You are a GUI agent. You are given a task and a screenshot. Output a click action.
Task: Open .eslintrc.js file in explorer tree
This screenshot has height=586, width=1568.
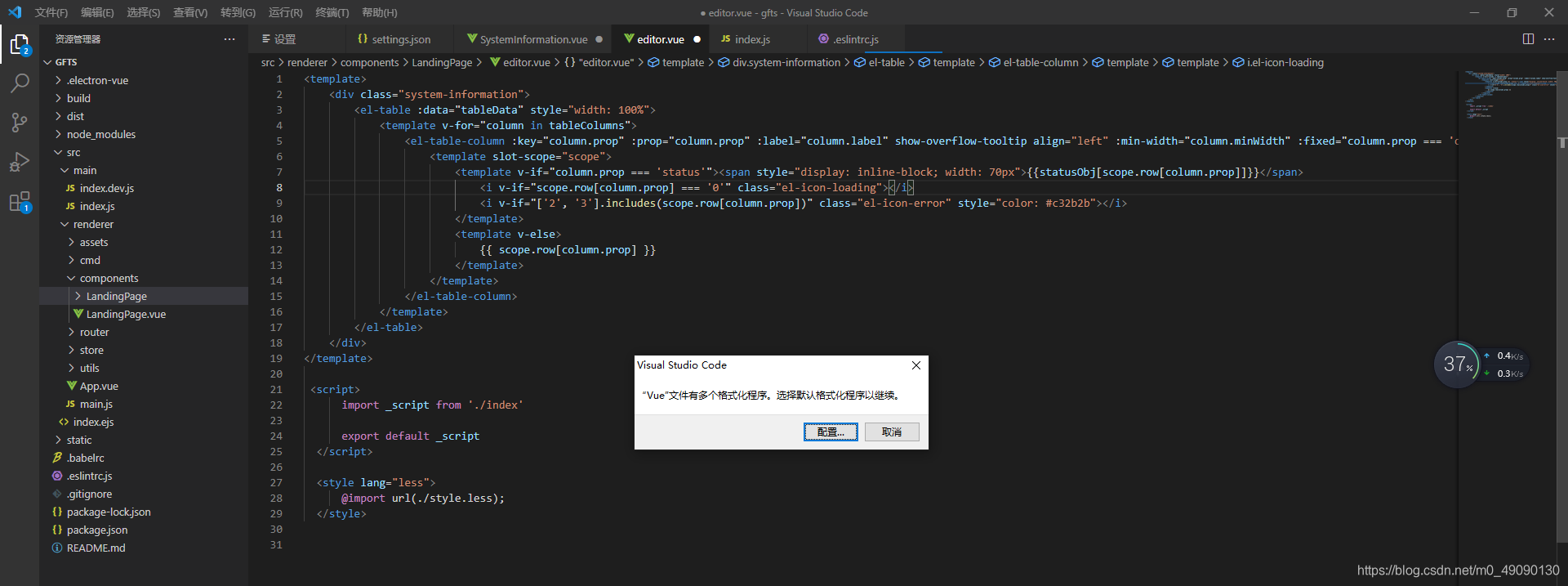click(144, 476)
